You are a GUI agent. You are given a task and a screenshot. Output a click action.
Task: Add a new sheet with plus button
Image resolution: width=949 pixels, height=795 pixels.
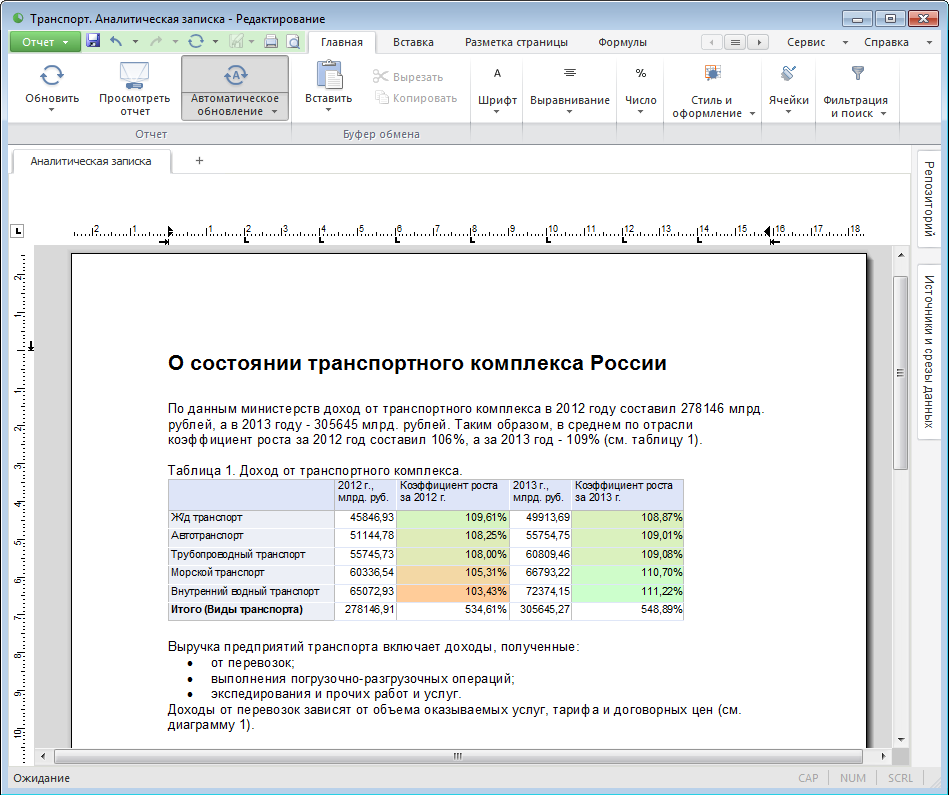coord(199,161)
